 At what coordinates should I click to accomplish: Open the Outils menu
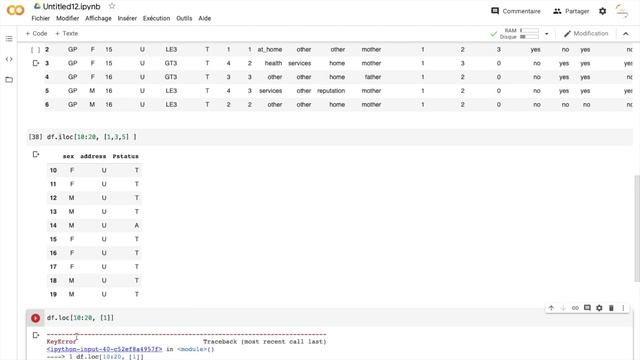[x=184, y=18]
